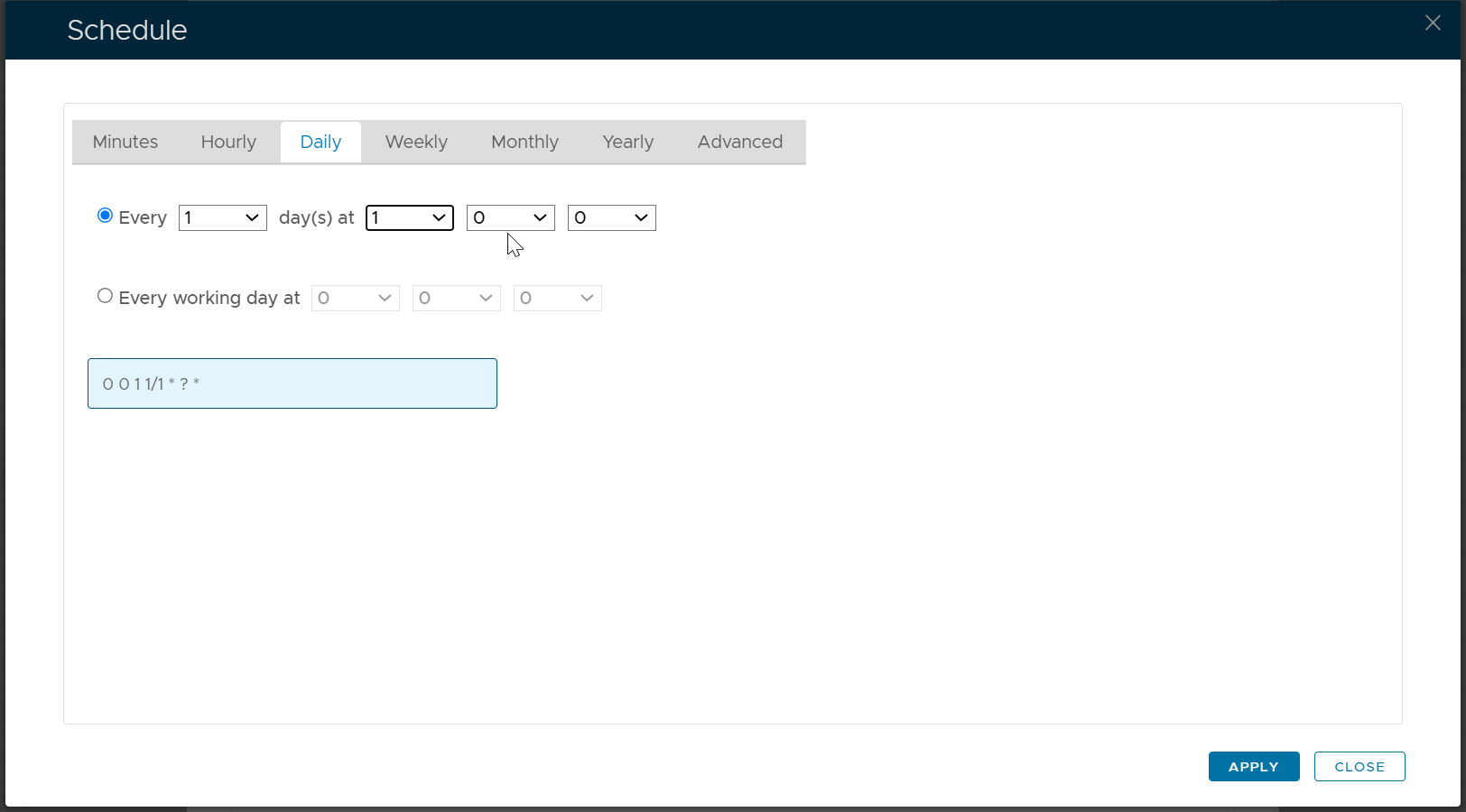
Task: Open working day minutes dropdown
Action: [456, 299]
